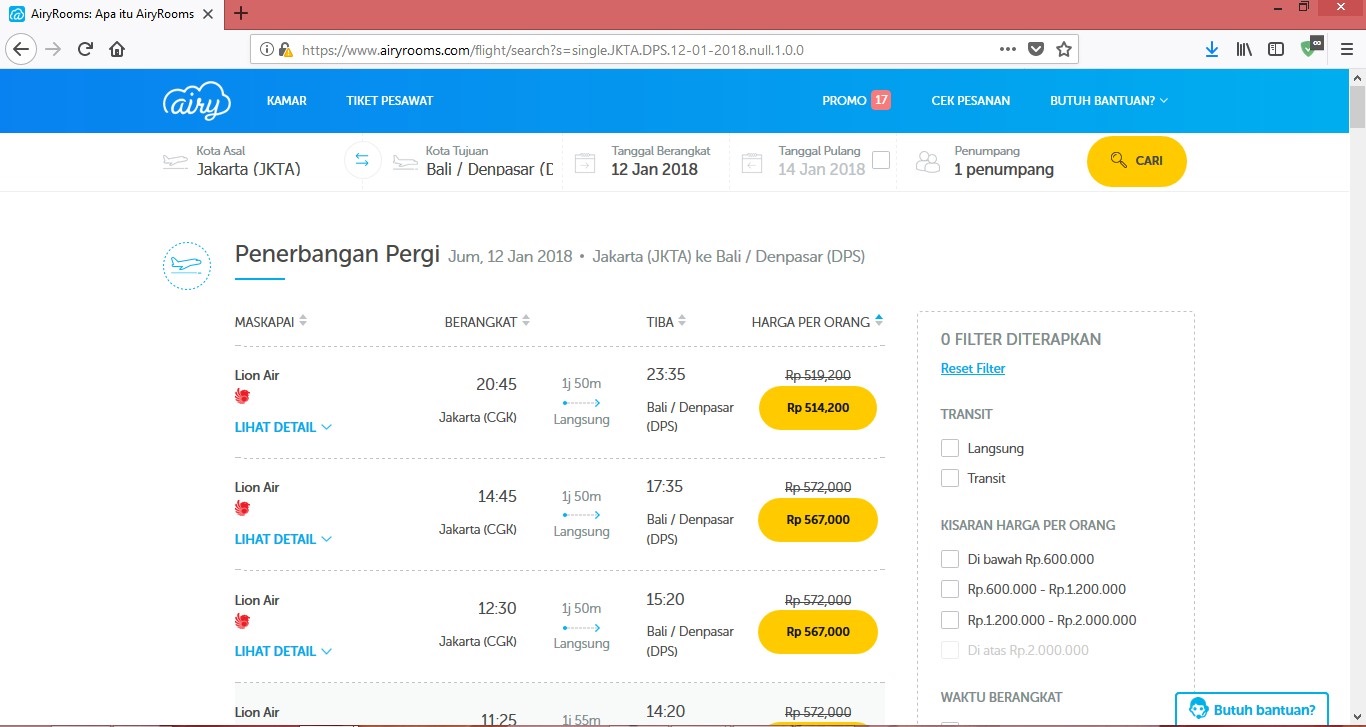Bookmark this page with star icon
Viewport: 1366px width, 727px height.
click(1063, 49)
